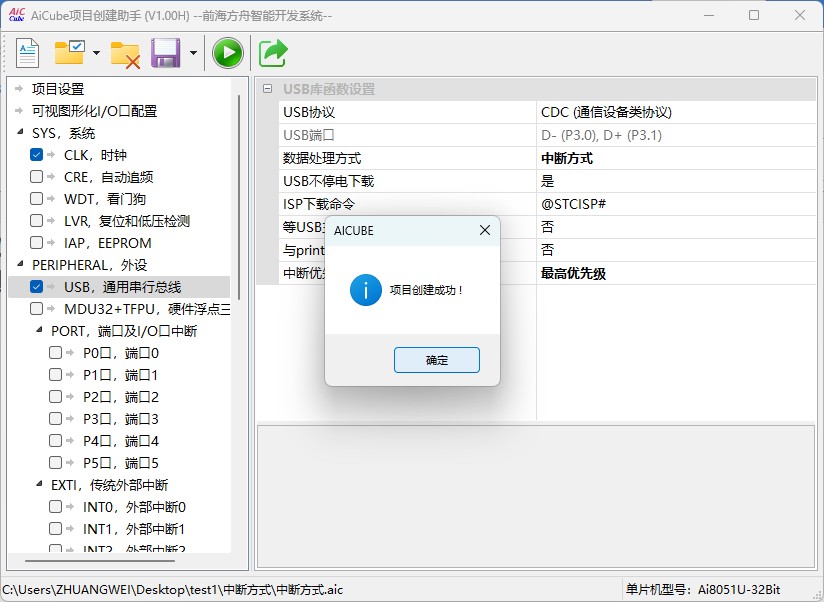This screenshot has width=824, height=602.
Task: Check the MDU32+TFPU checkbox
Action: 36,309
